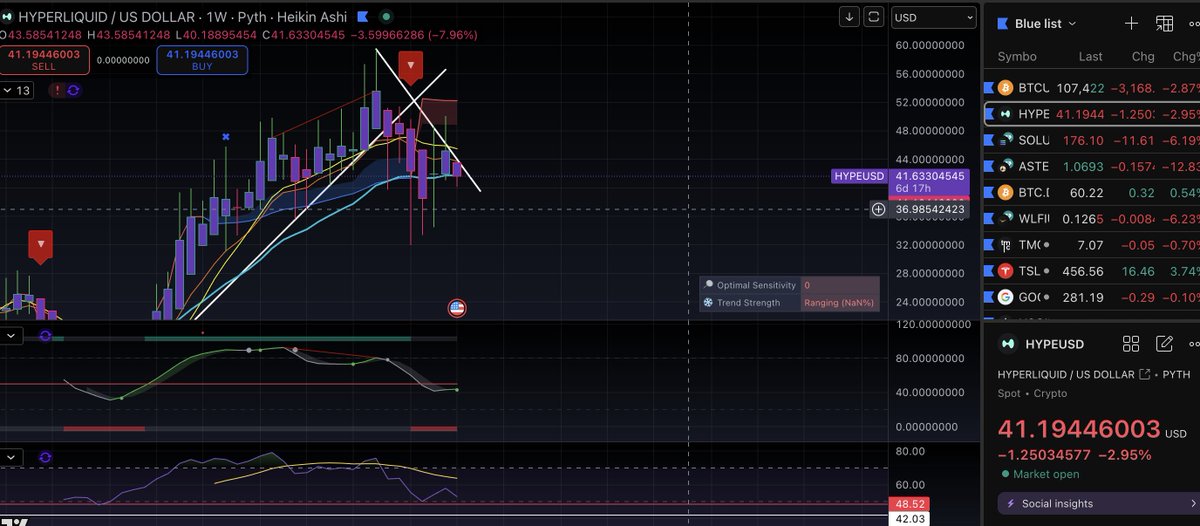Click the Tesla logo in TSL row
This screenshot has width=1200, height=526.
pos(1005,271)
